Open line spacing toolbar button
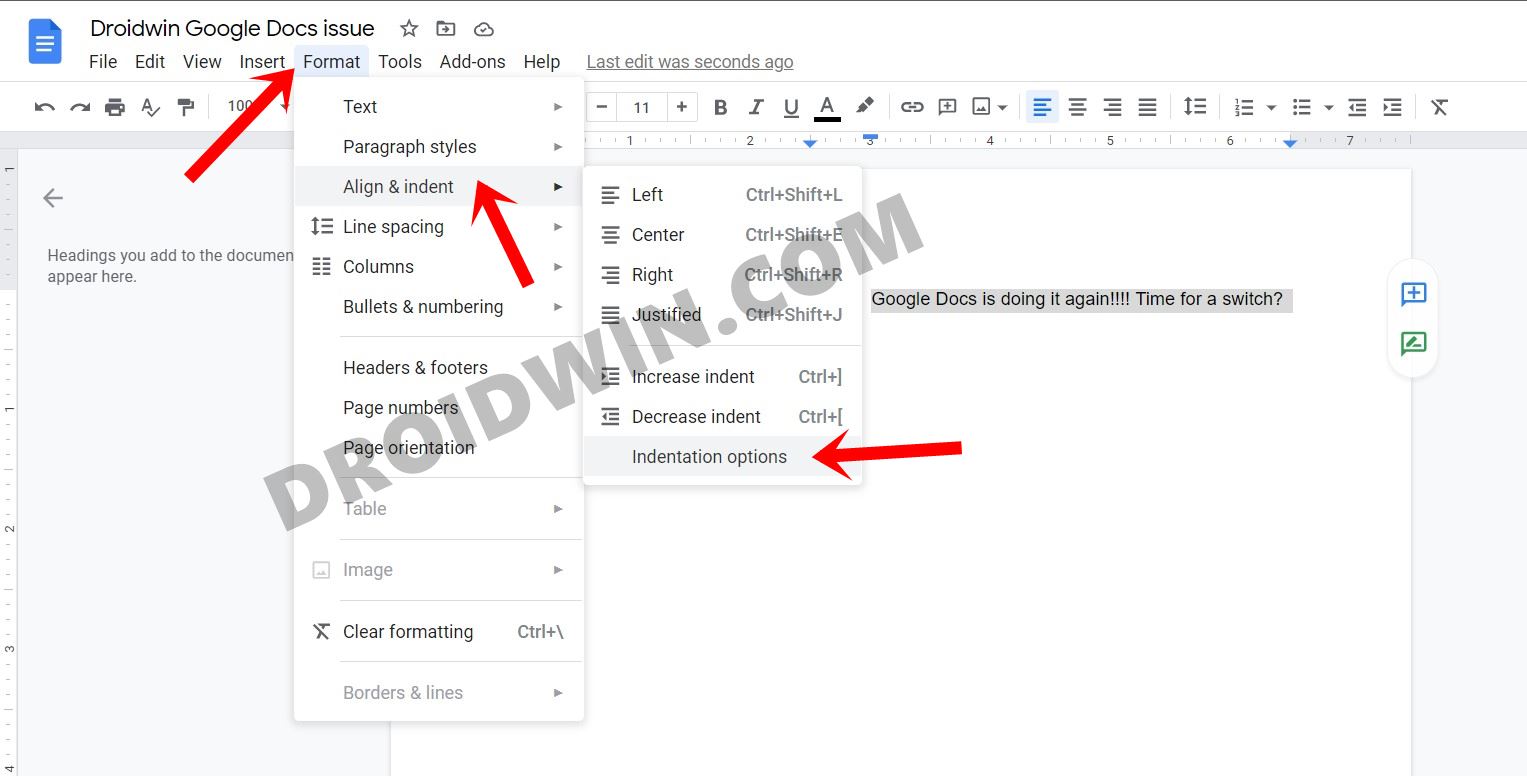This screenshot has height=776, width=1527. 1195,107
